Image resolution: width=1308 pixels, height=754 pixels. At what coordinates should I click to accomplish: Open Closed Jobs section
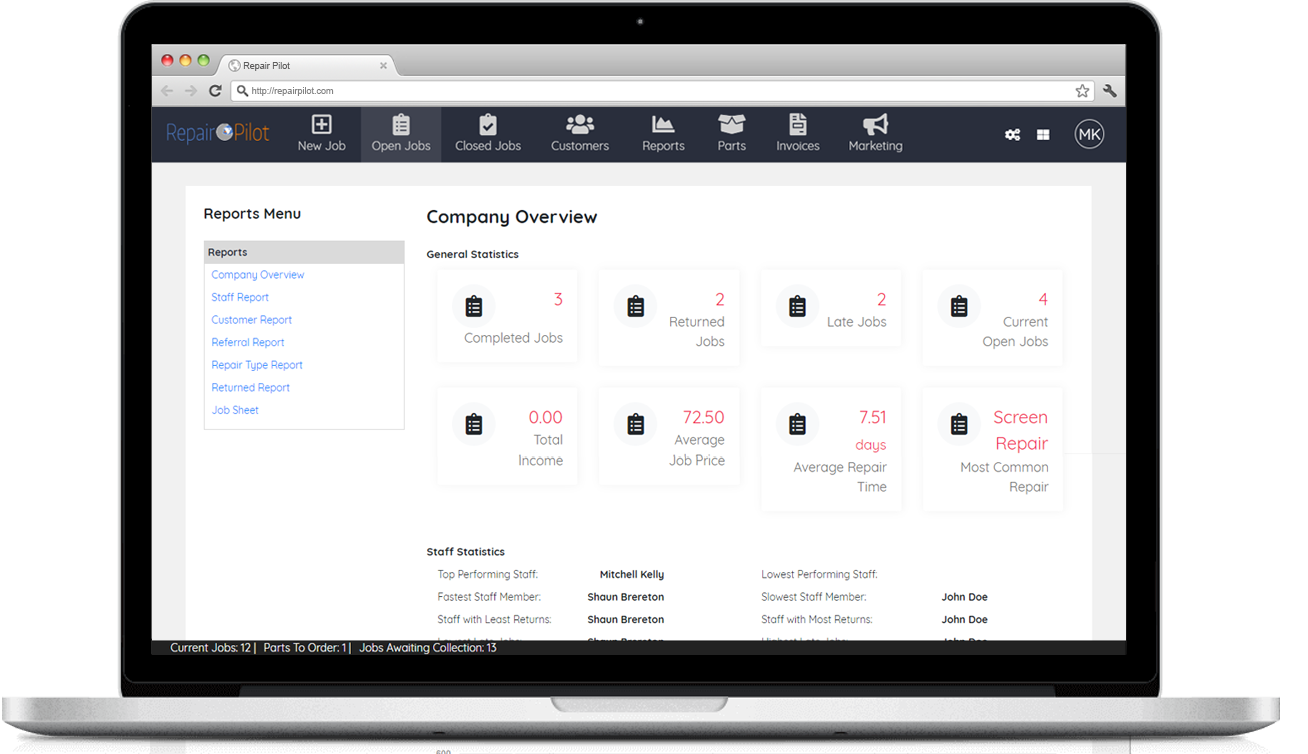click(x=488, y=134)
